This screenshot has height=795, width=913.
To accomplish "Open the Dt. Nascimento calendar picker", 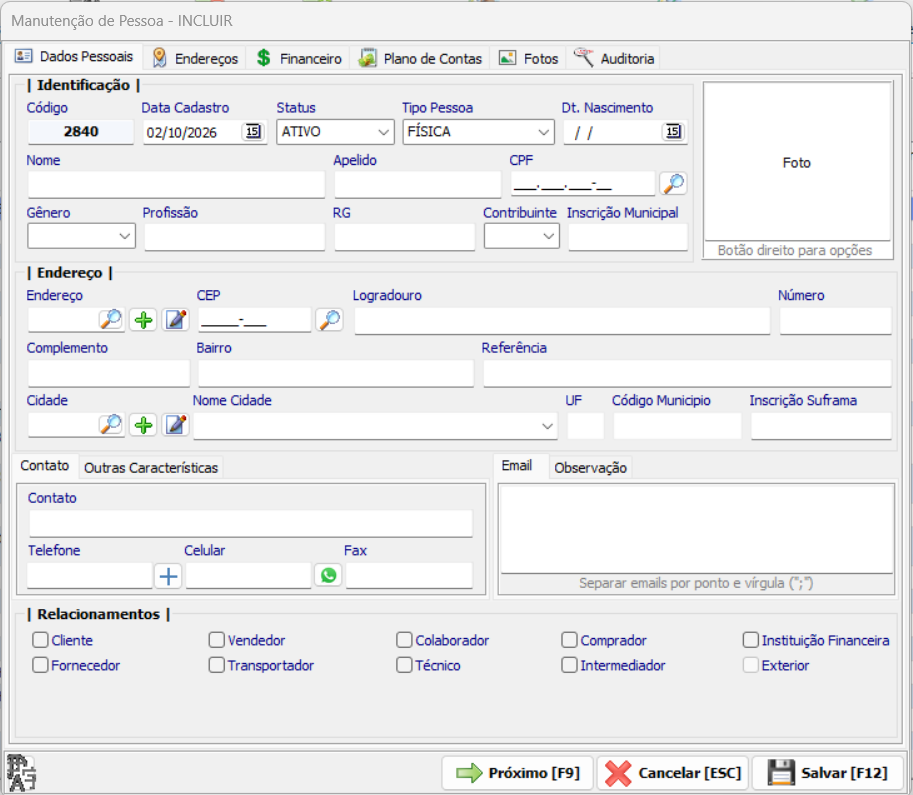I will pos(673,132).
